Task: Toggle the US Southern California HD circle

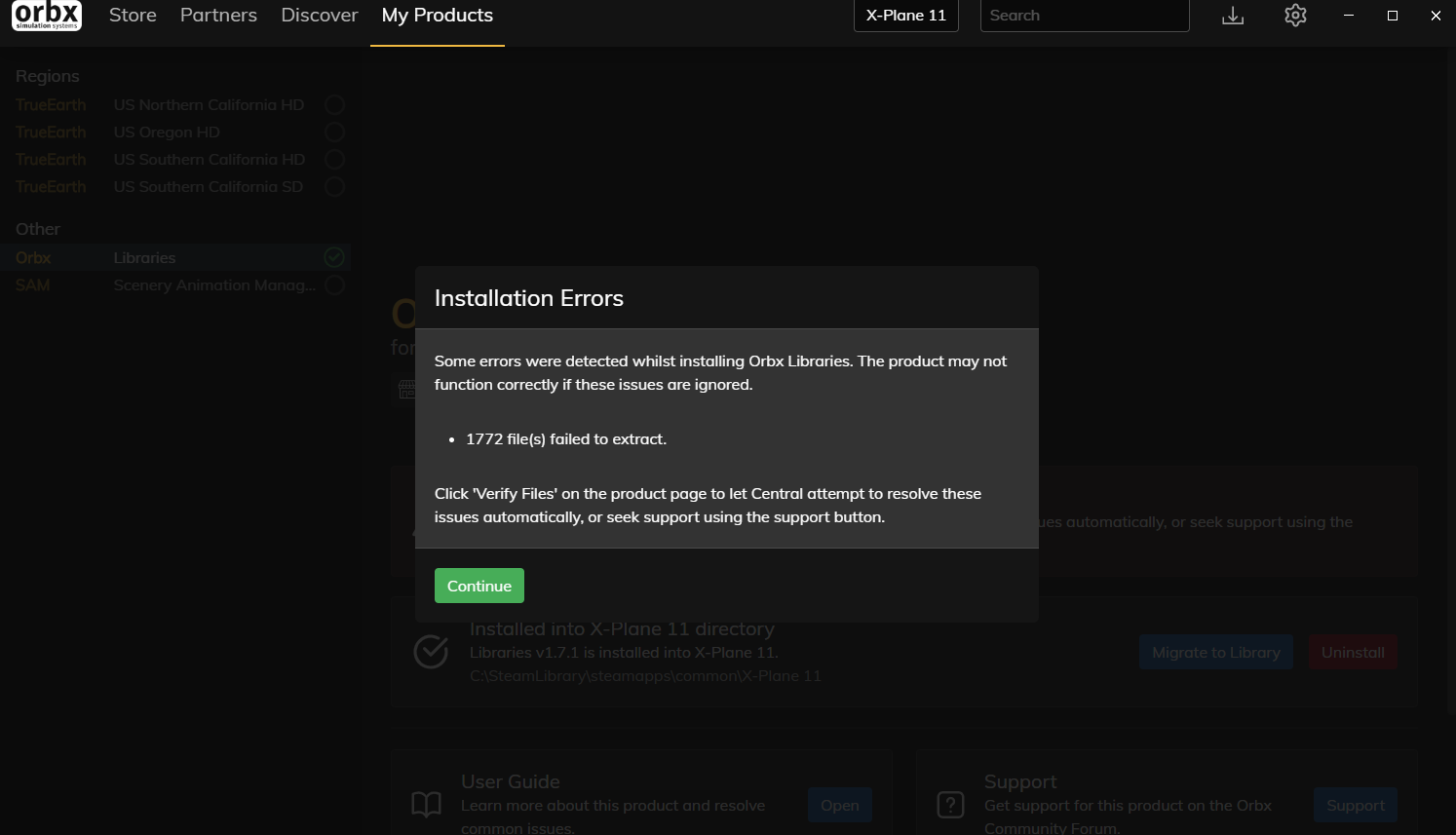Action: [x=334, y=159]
